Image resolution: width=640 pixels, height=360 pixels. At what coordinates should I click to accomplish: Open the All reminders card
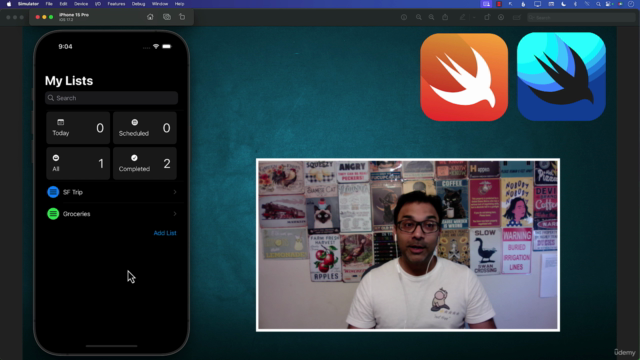click(x=78, y=163)
